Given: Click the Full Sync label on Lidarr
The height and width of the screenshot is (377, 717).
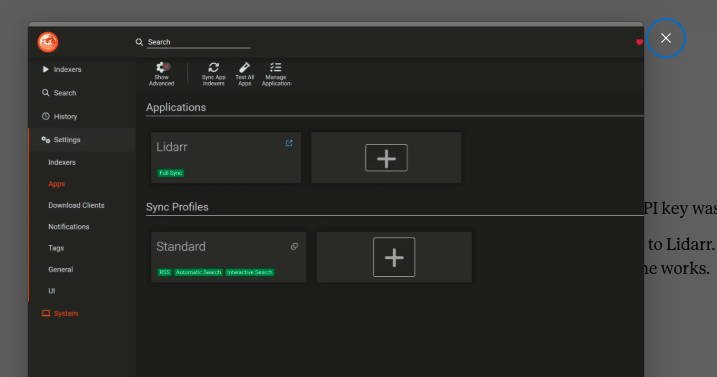Looking at the screenshot, I should coord(171,173).
